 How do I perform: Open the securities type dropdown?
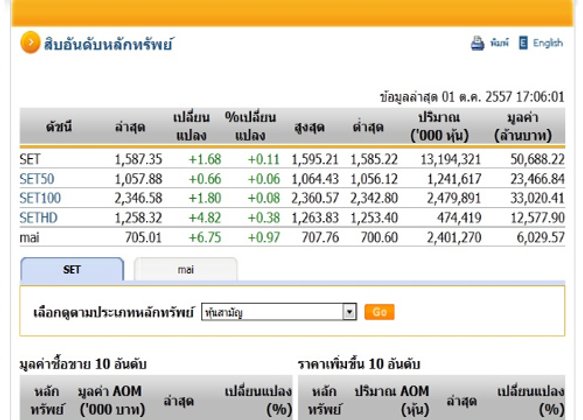click(279, 312)
